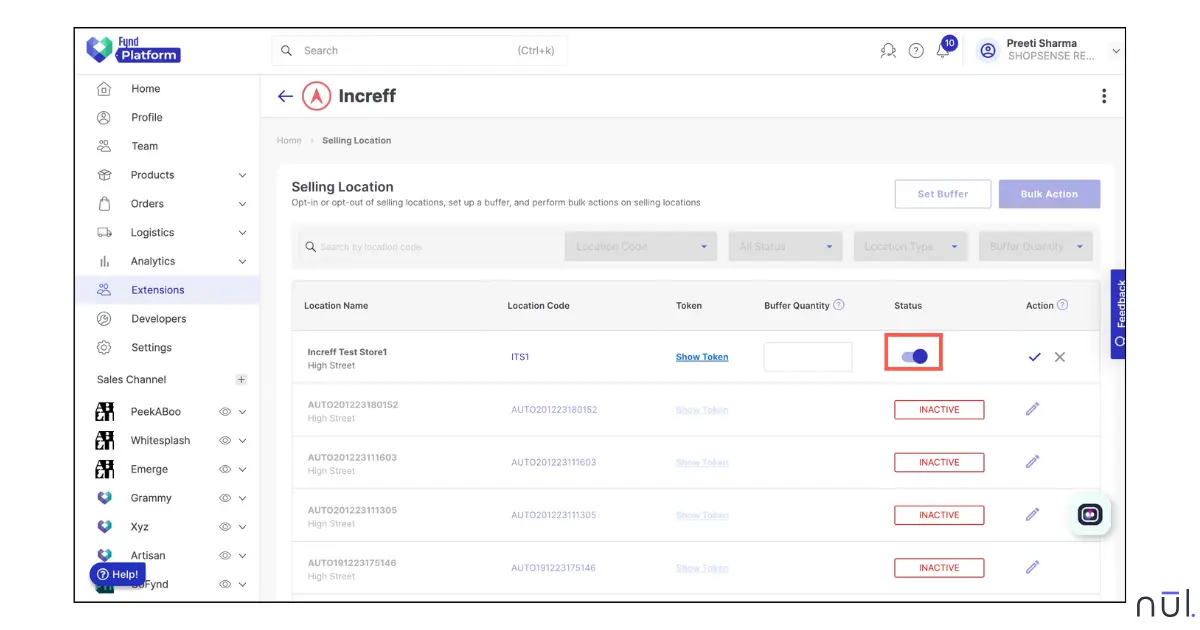
Task: Select Extensions in sidebar
Action: tap(167, 290)
